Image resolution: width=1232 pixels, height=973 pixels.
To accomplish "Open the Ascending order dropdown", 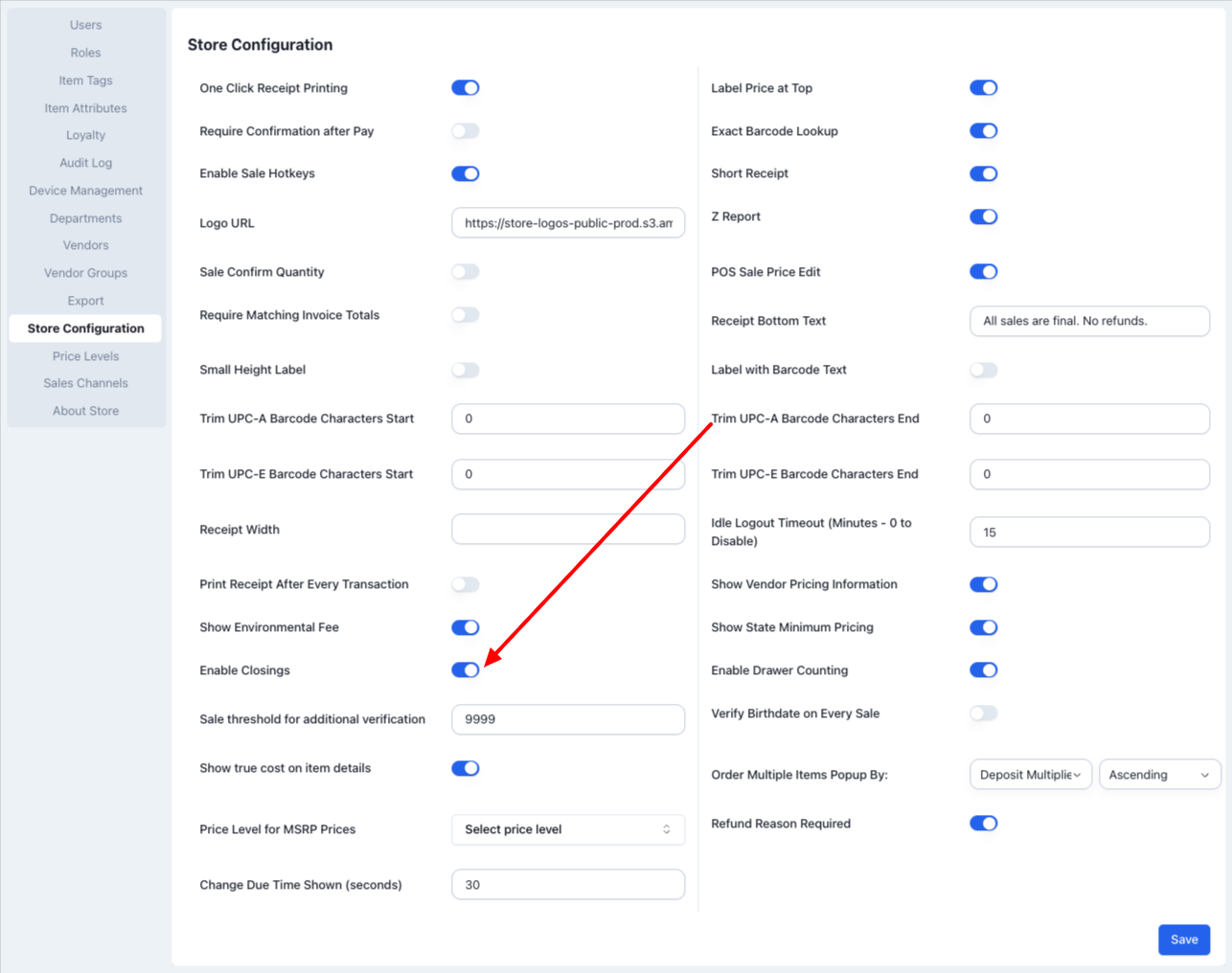I will click(1158, 775).
